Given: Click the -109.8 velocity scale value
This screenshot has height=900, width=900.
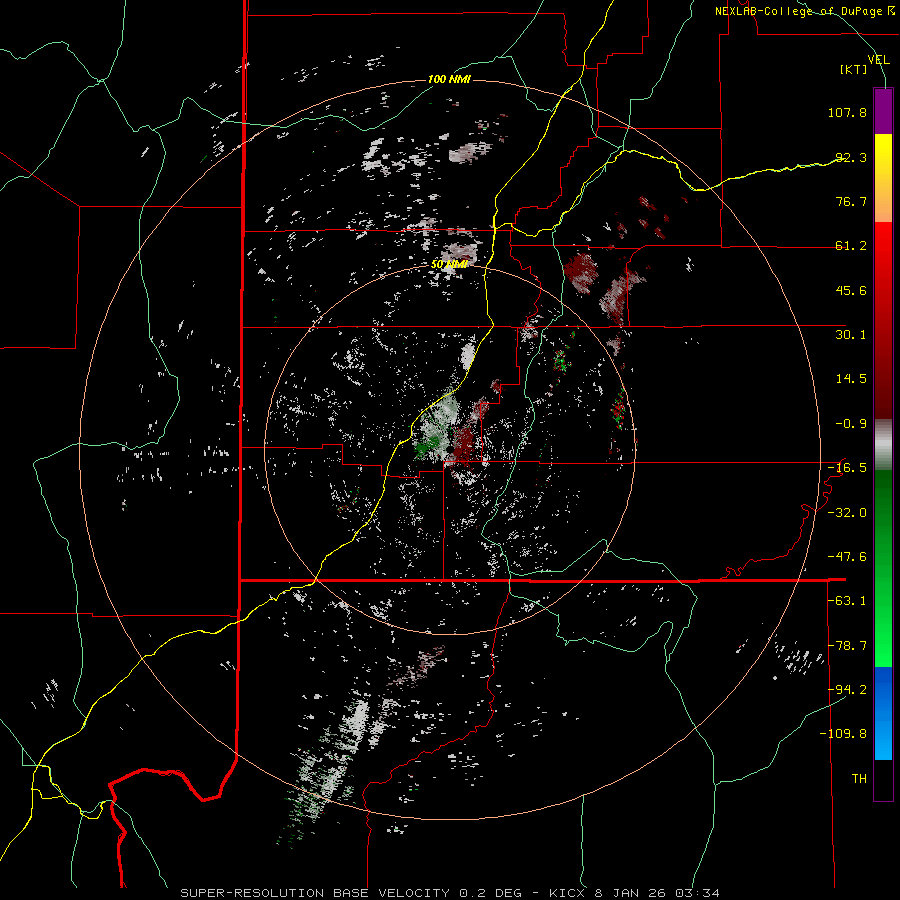Looking at the screenshot, I should [843, 734].
